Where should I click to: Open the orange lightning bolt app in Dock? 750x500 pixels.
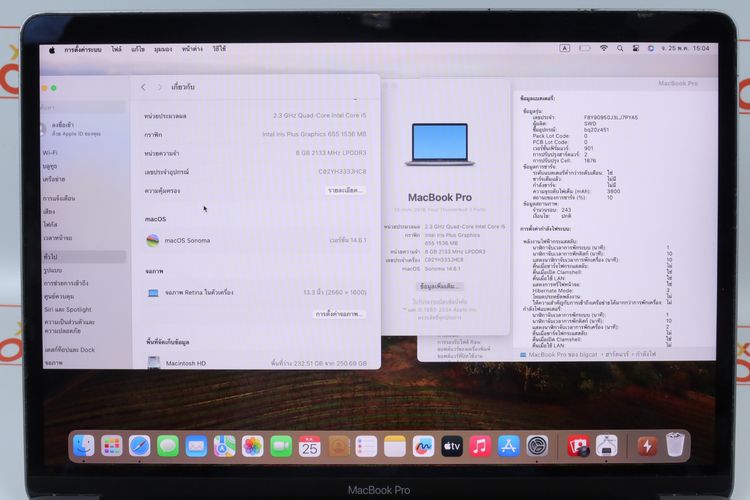[647, 446]
